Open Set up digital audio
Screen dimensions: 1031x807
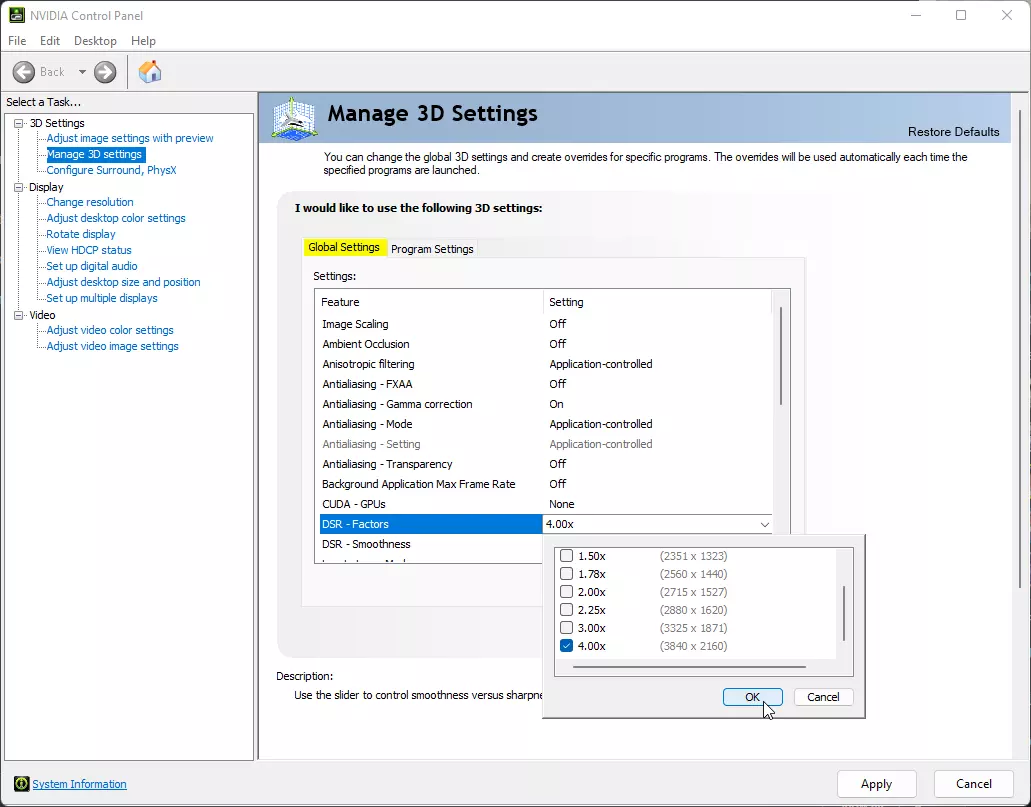tap(91, 266)
